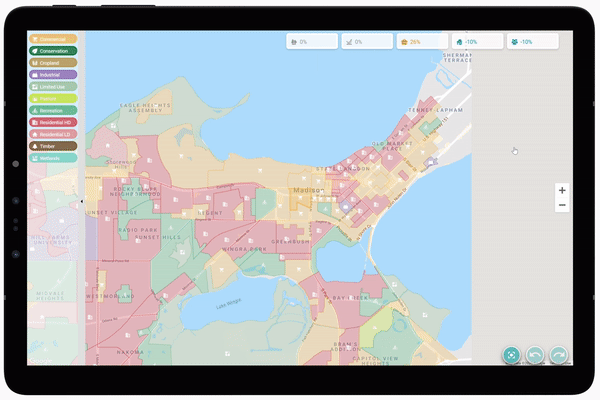The width and height of the screenshot is (600, 400).
Task: Pick the Limited Use land type
Action: [53, 87]
